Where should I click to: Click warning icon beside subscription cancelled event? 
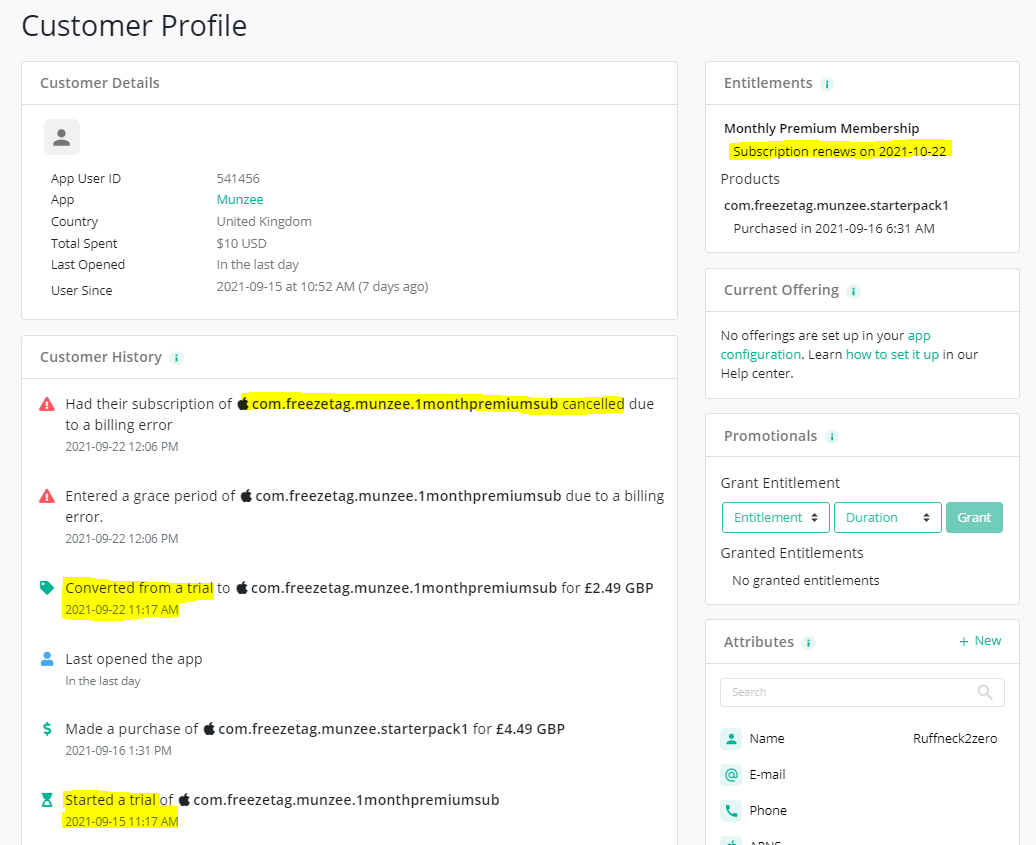tap(47, 404)
